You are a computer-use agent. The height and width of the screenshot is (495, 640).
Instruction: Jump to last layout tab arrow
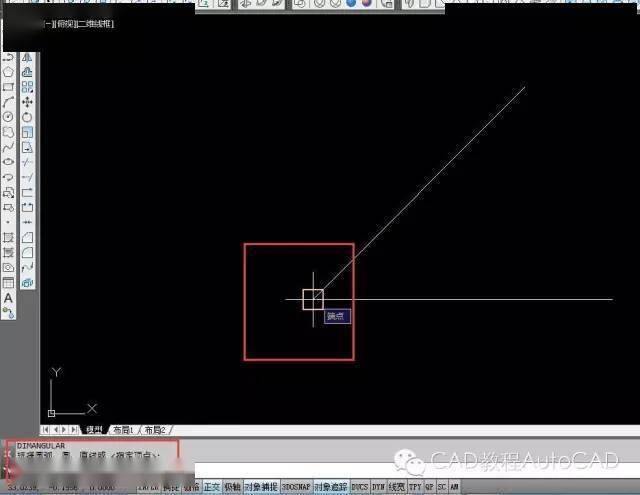click(74, 430)
